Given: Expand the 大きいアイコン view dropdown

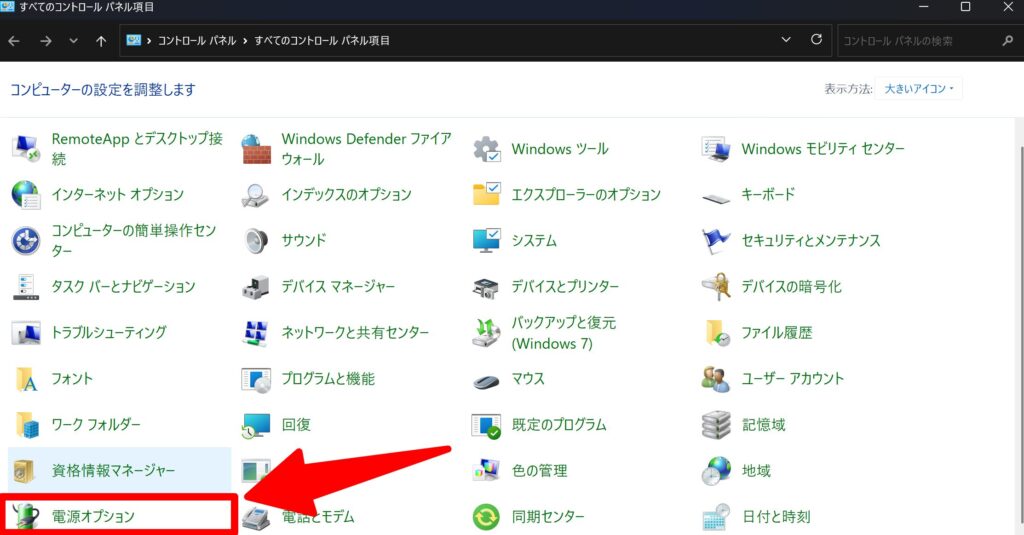Looking at the screenshot, I should pos(919,89).
